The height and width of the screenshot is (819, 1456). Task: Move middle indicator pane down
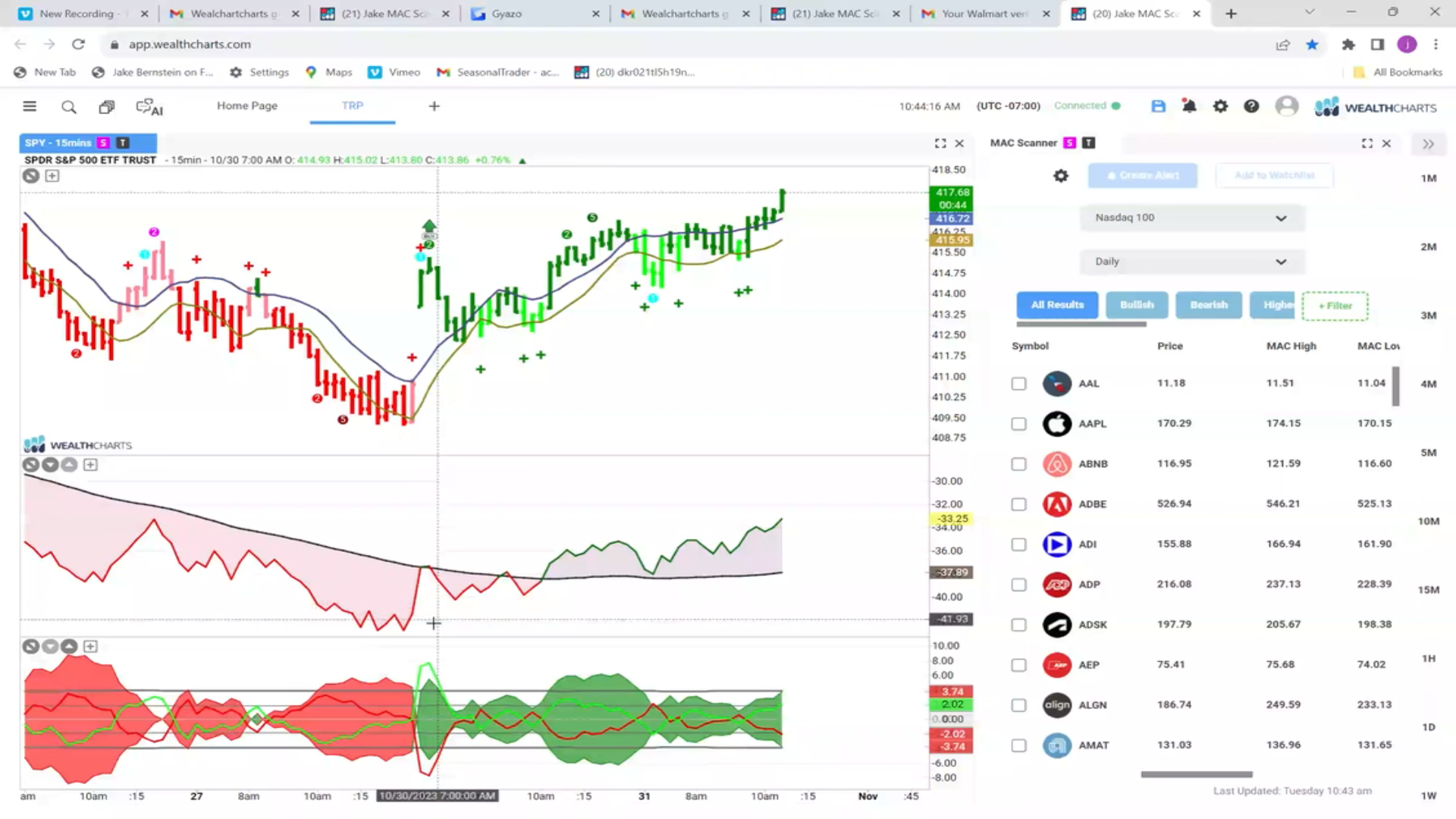click(50, 465)
